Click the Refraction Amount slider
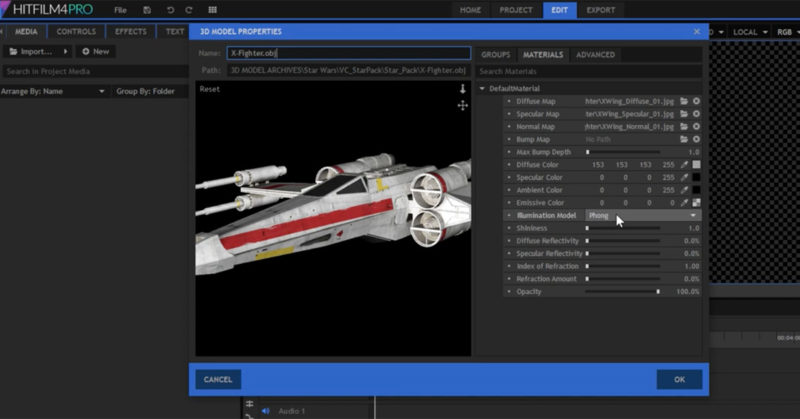This screenshot has height=419, width=800. (x=623, y=279)
